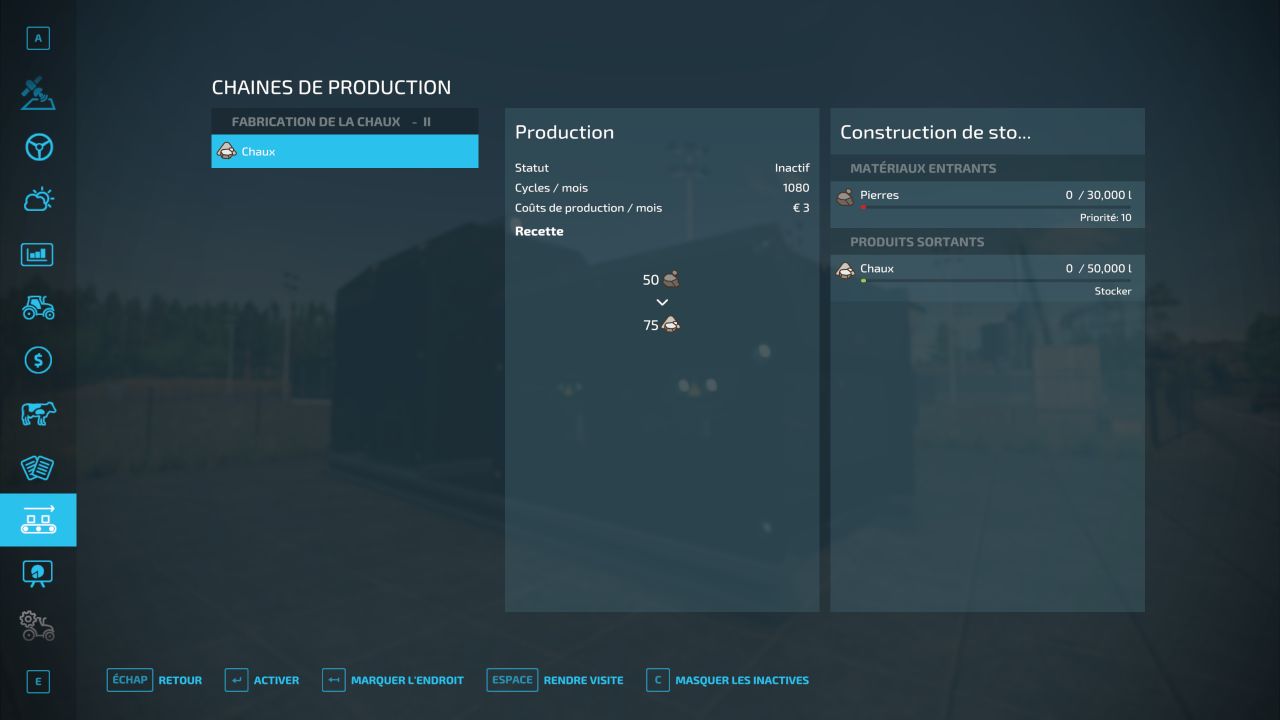Click the lime icon in recipe output
This screenshot has width=1280, height=720.
click(671, 324)
